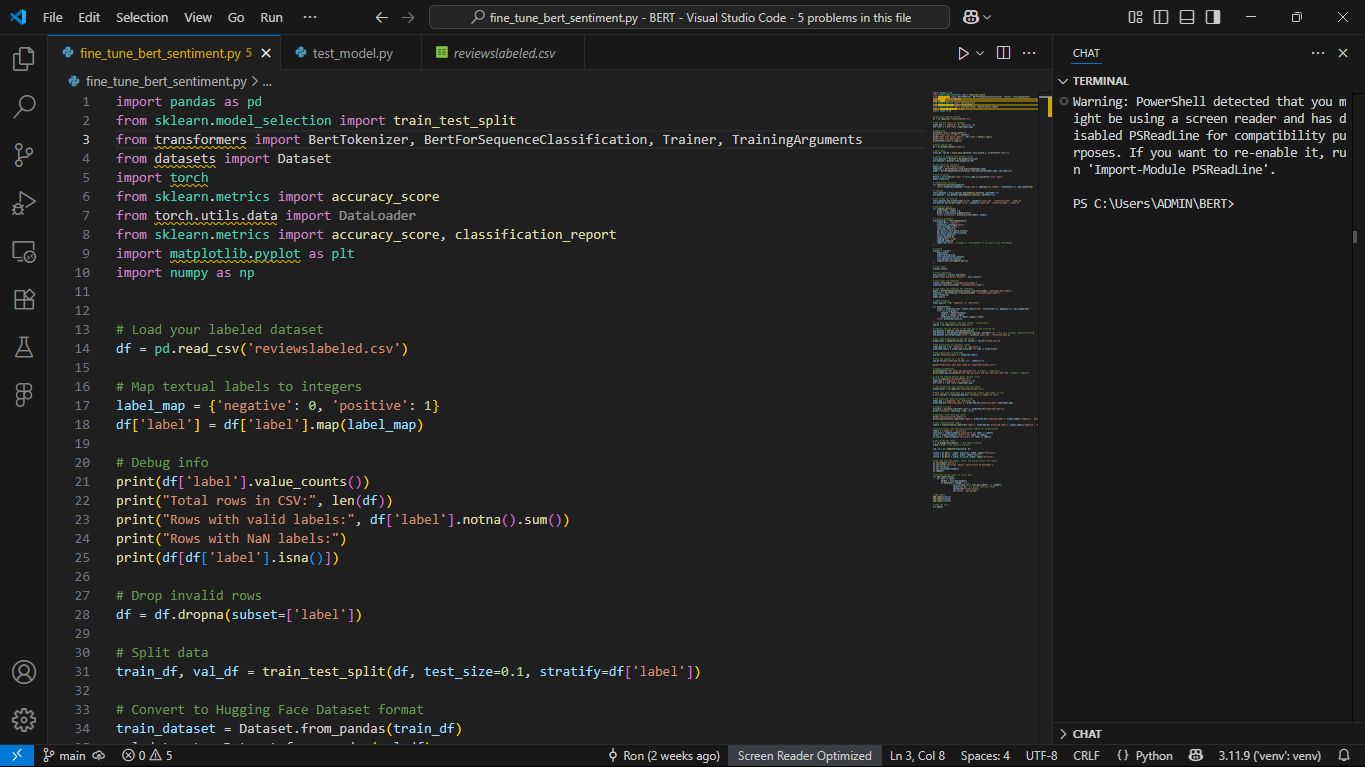Open the Copilot dropdown chevron in title bar
Image resolution: width=1365 pixels, height=767 pixels.
pos(987,17)
